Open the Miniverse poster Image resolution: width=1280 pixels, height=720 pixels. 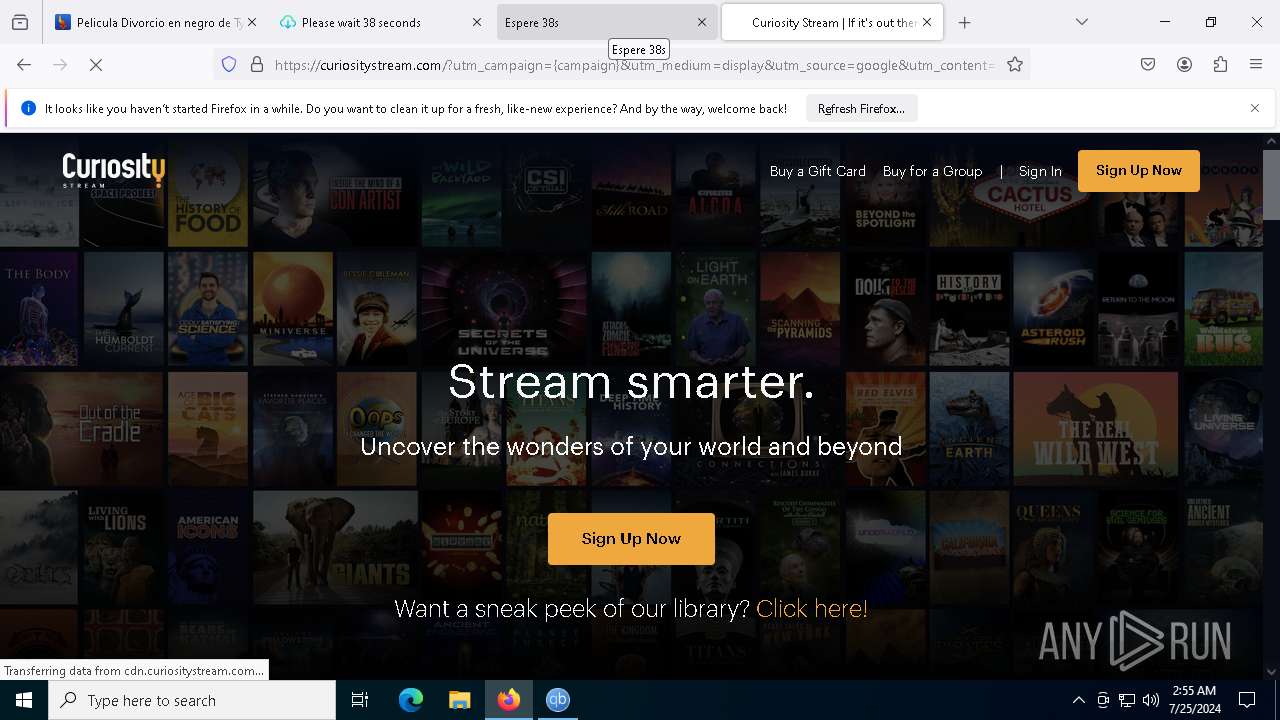(292, 308)
